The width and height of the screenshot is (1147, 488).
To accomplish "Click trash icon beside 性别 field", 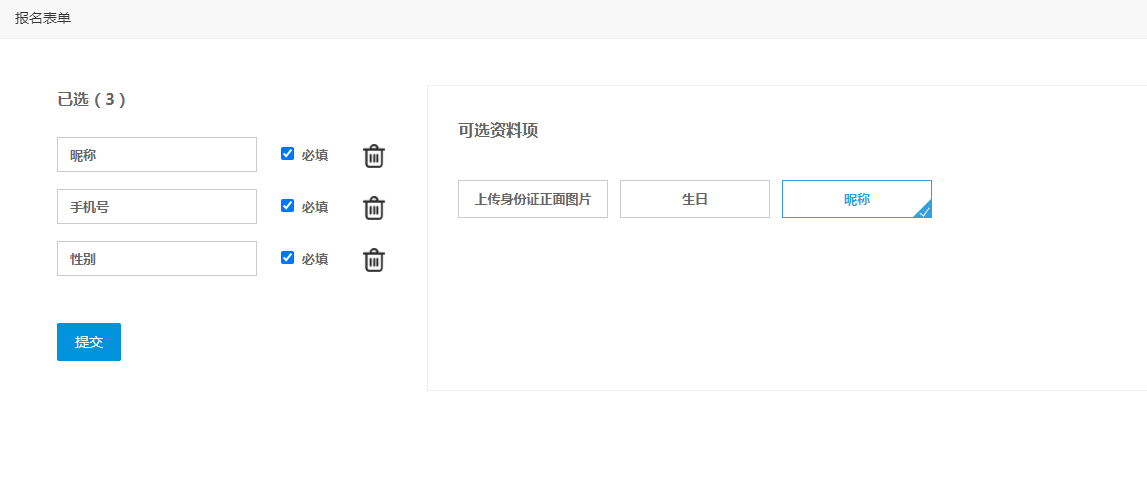I will tap(374, 260).
